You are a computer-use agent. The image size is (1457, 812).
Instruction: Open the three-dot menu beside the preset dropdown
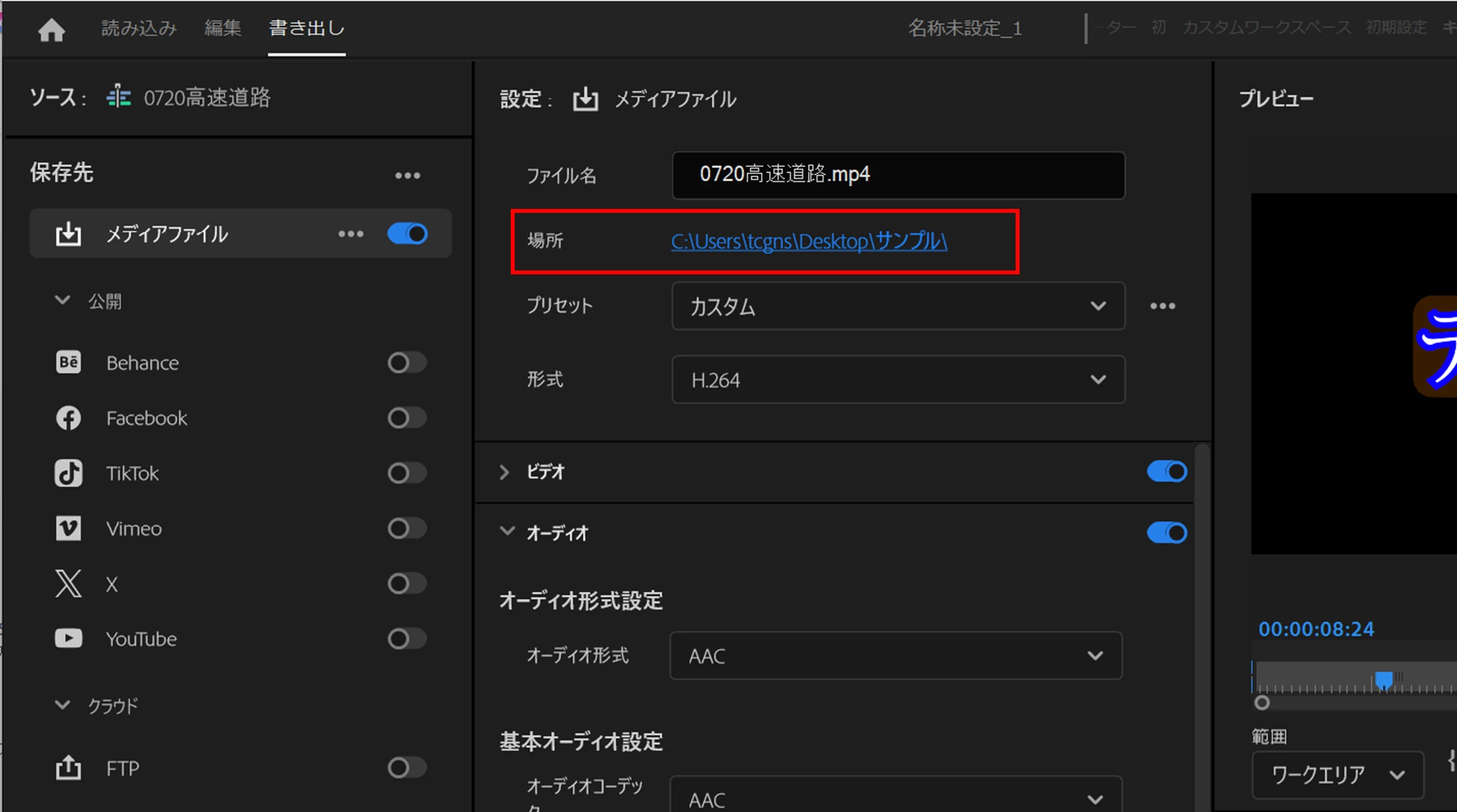[1162, 306]
